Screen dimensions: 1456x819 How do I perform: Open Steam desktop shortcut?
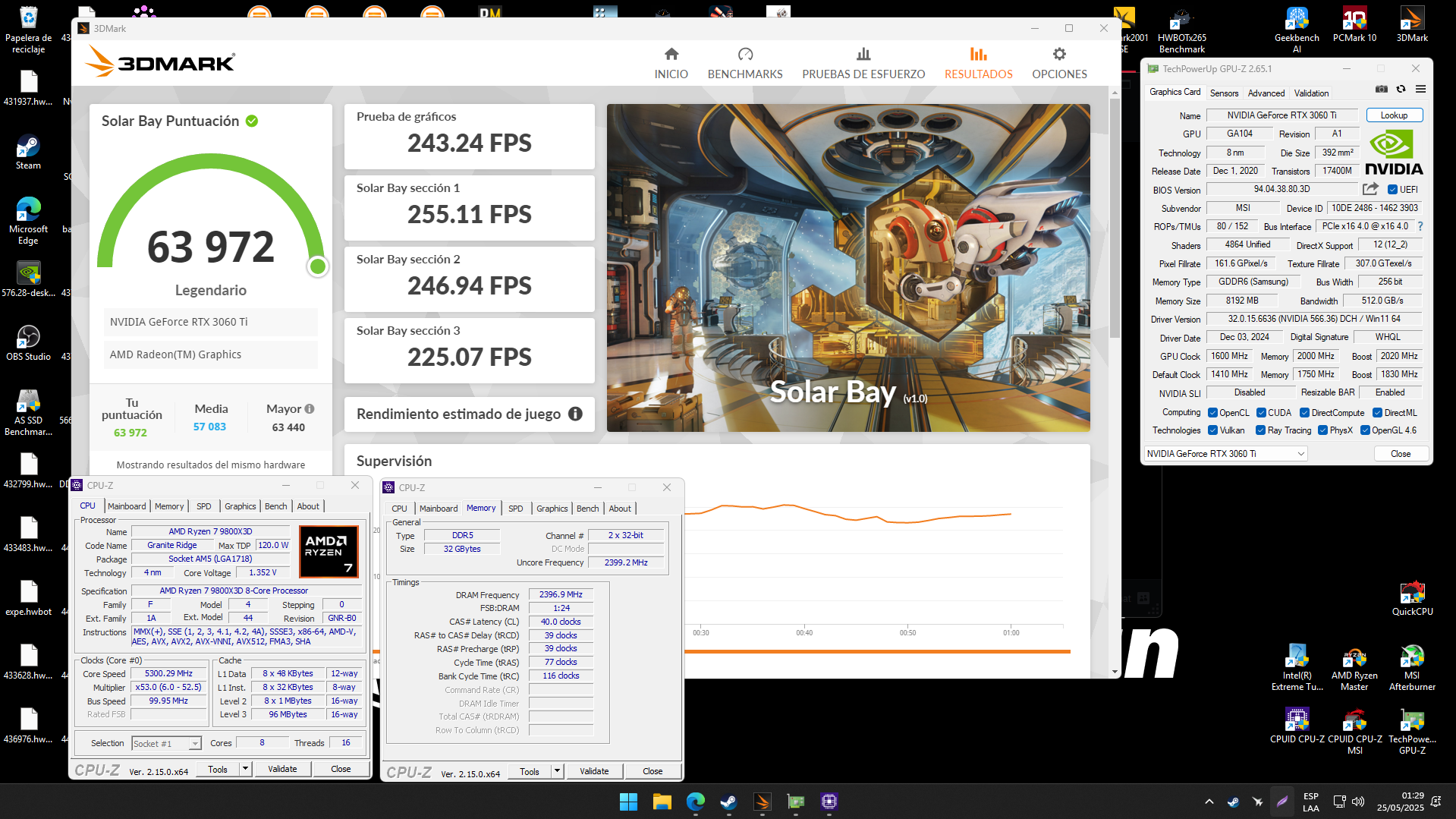[x=28, y=152]
